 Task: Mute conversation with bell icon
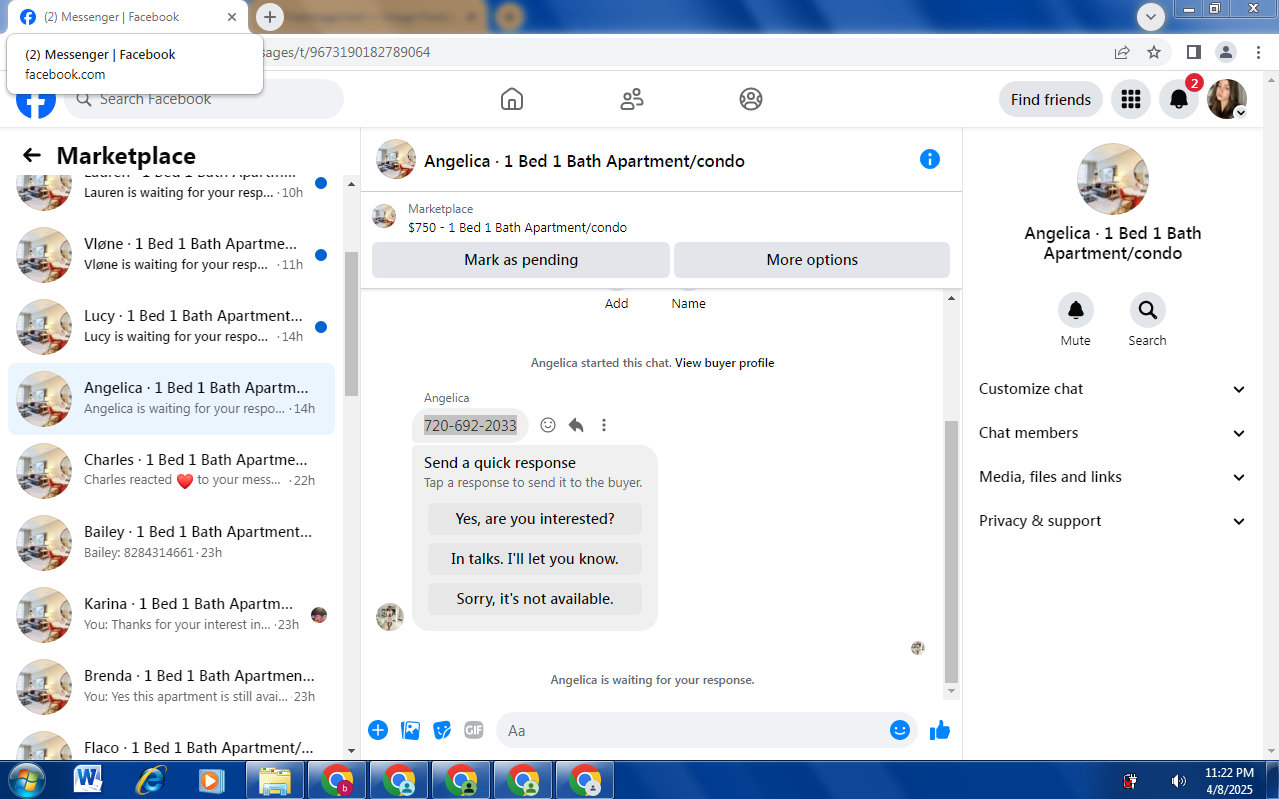tap(1076, 310)
